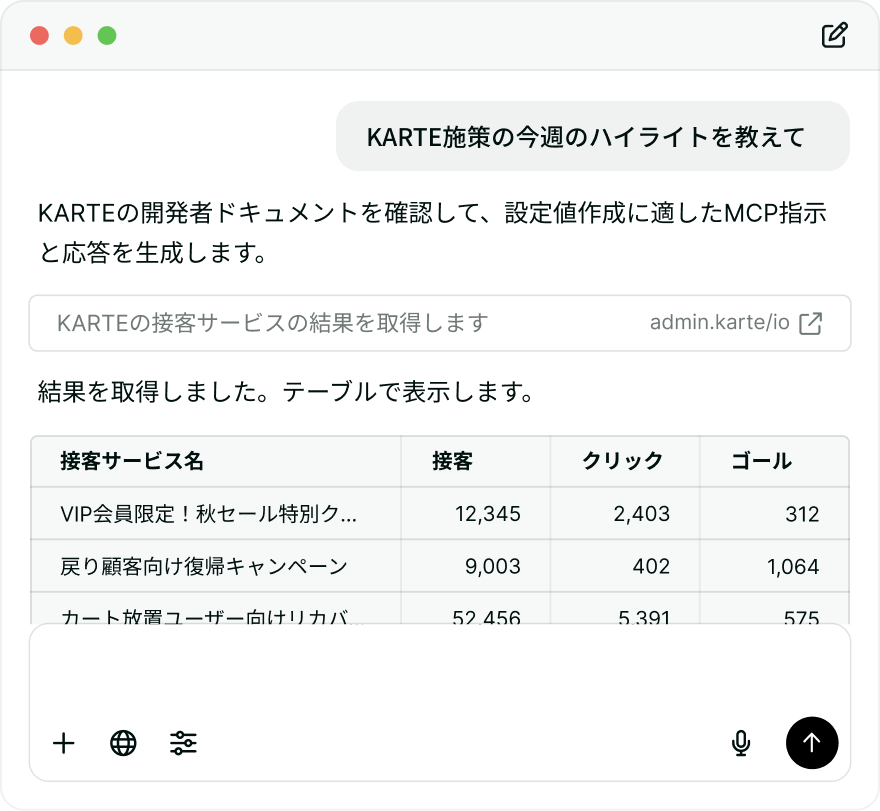Viewport: 880px width, 811px height.
Task: Click the yellow minimize window button
Action: coord(73,35)
